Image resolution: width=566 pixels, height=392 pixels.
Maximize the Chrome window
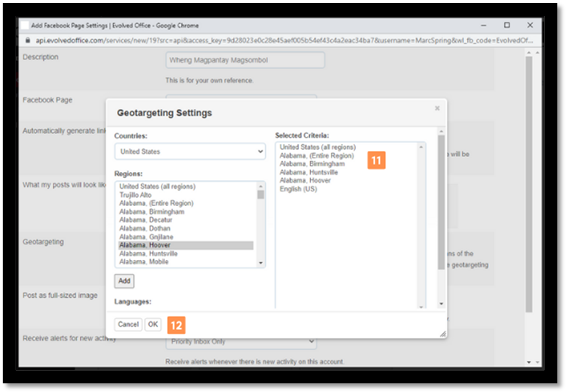[x=507, y=25]
